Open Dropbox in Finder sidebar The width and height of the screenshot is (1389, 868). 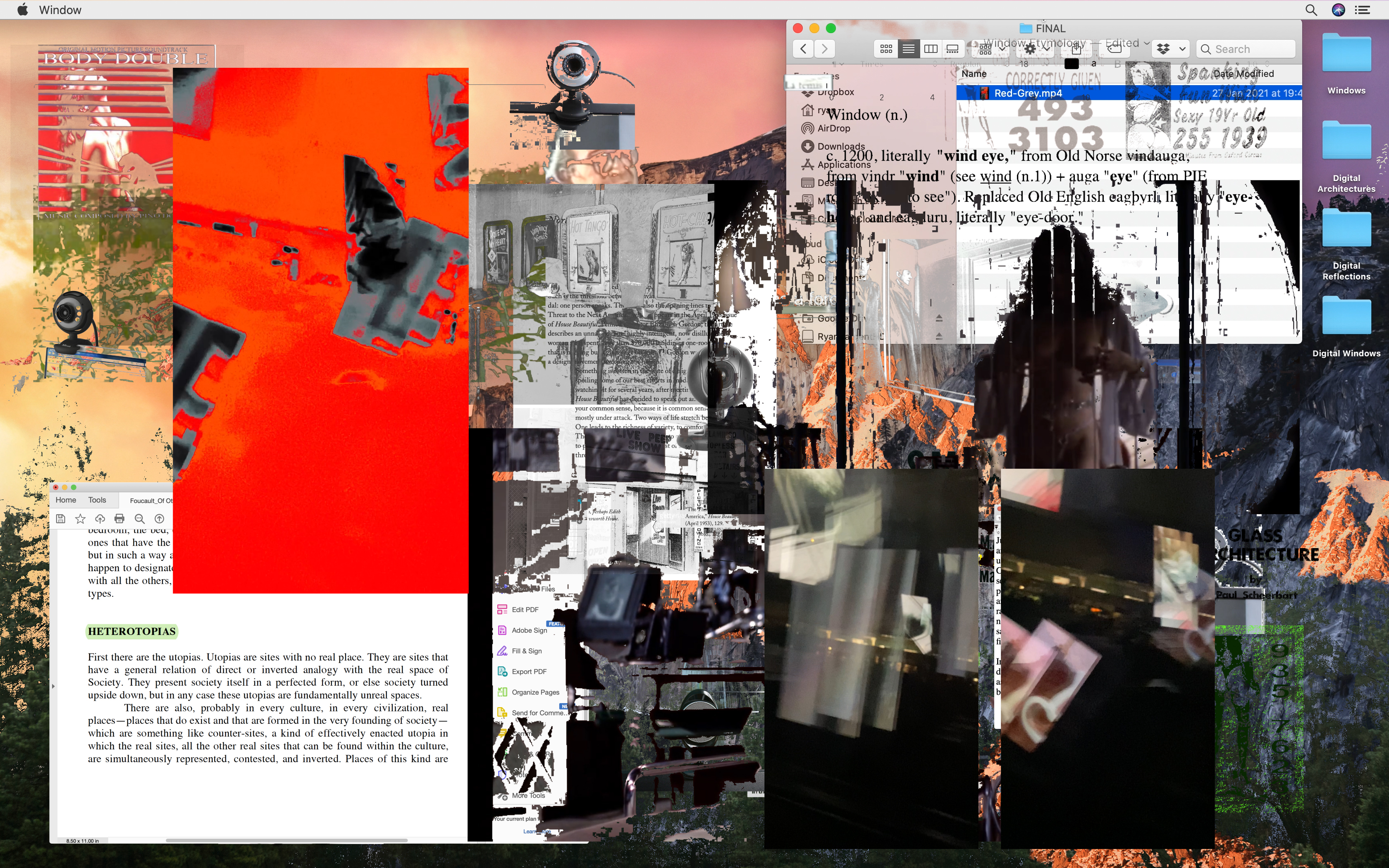(828, 92)
